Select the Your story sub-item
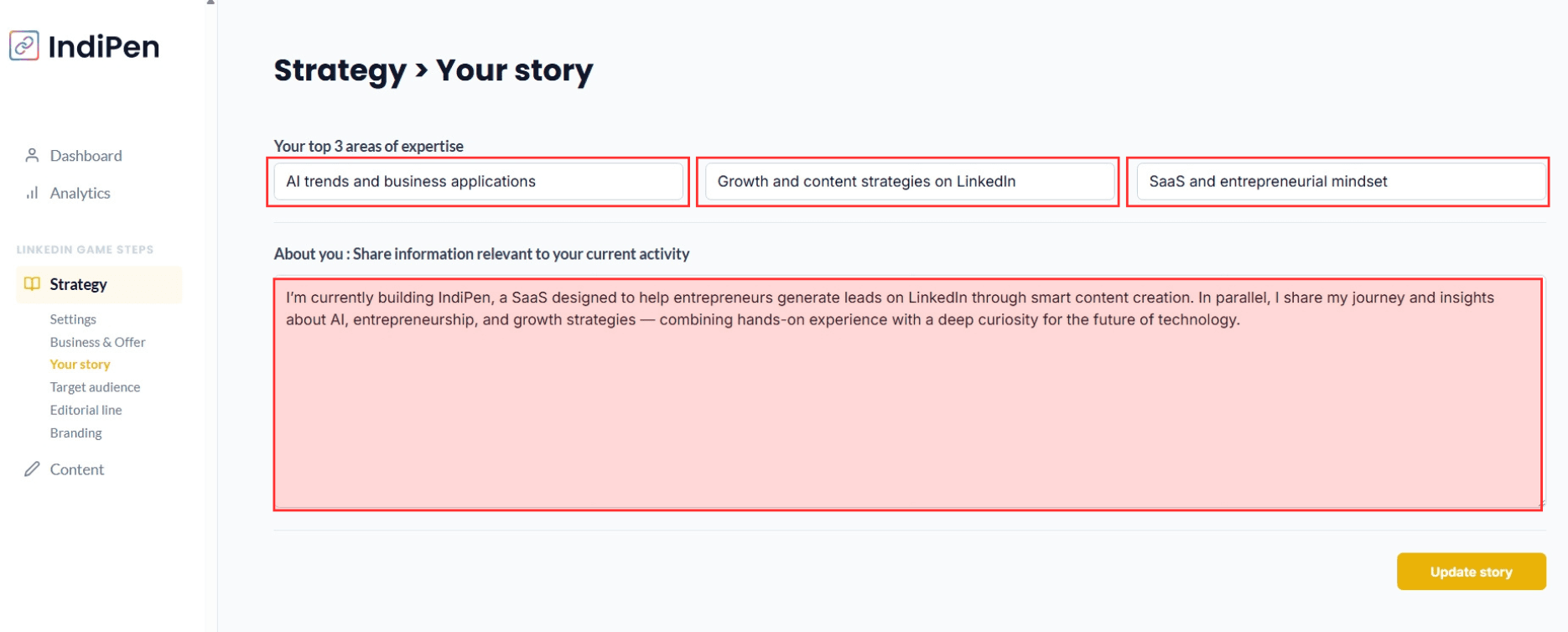The height and width of the screenshot is (632, 1568). [x=80, y=365]
